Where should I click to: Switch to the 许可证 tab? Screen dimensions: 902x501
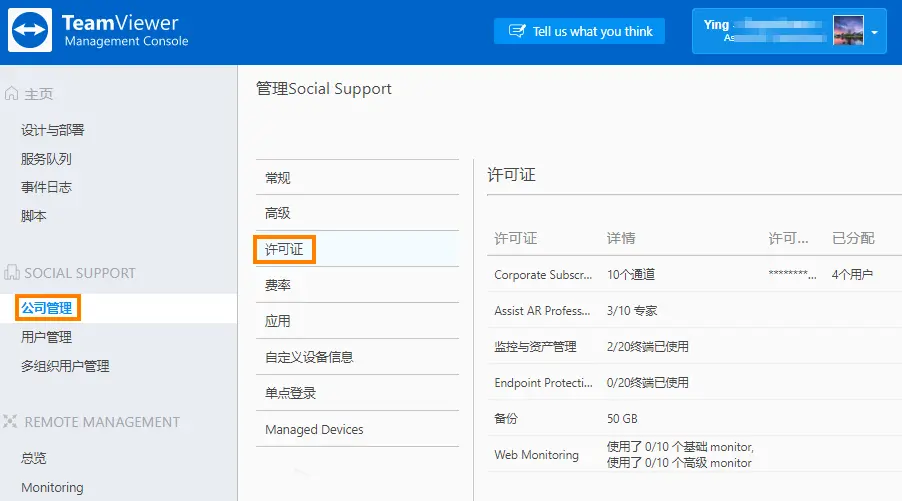click(x=357, y=249)
